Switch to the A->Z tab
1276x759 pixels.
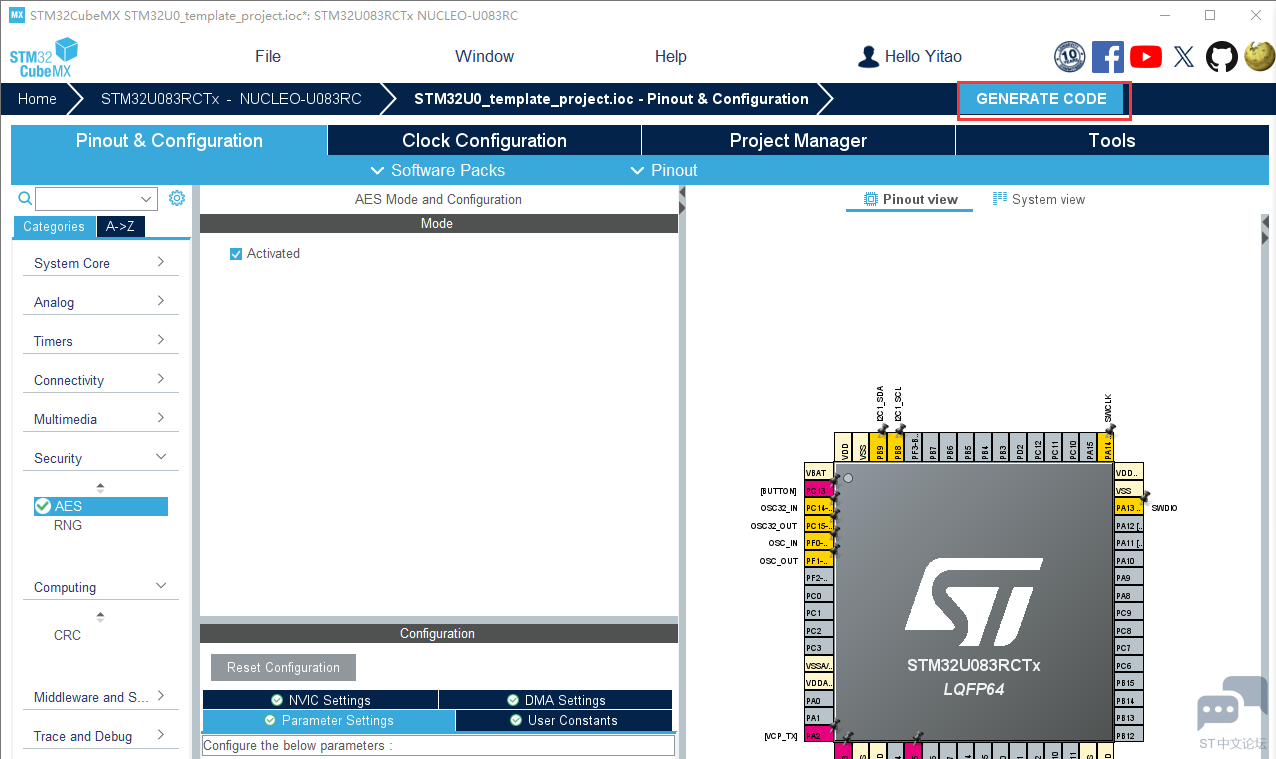coord(121,227)
